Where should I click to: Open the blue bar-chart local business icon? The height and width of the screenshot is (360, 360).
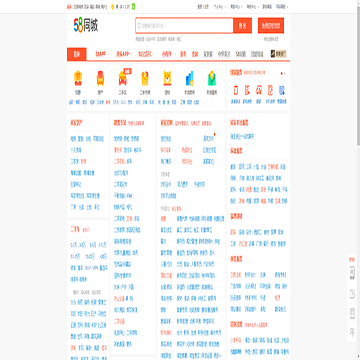(189, 78)
